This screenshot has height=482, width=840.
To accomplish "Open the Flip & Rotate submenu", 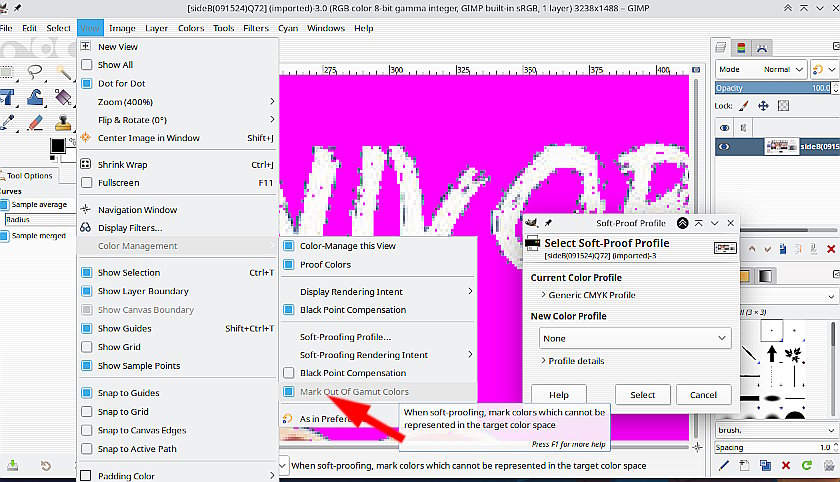I will tap(178, 120).
